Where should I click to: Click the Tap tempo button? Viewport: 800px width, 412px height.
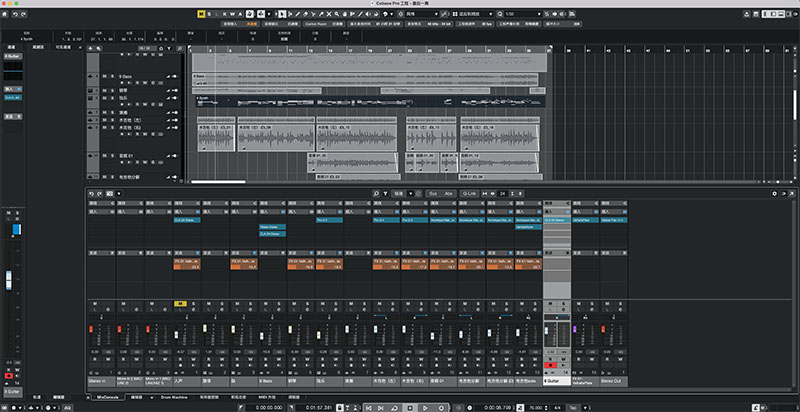coord(573,408)
